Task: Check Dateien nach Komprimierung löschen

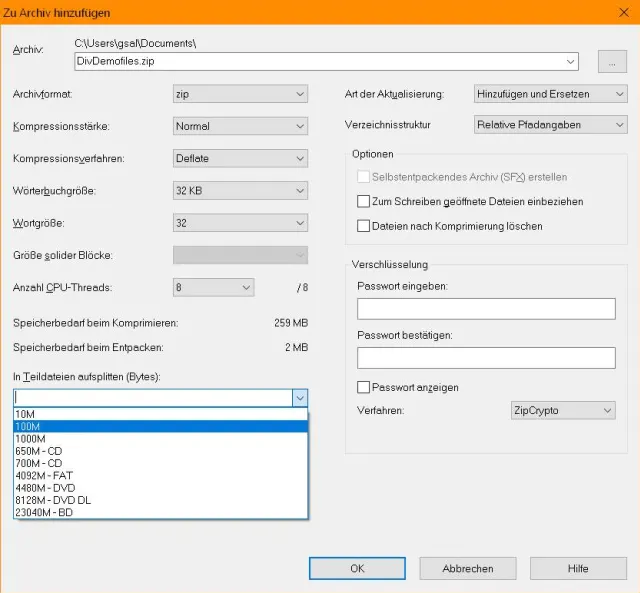Action: click(363, 226)
